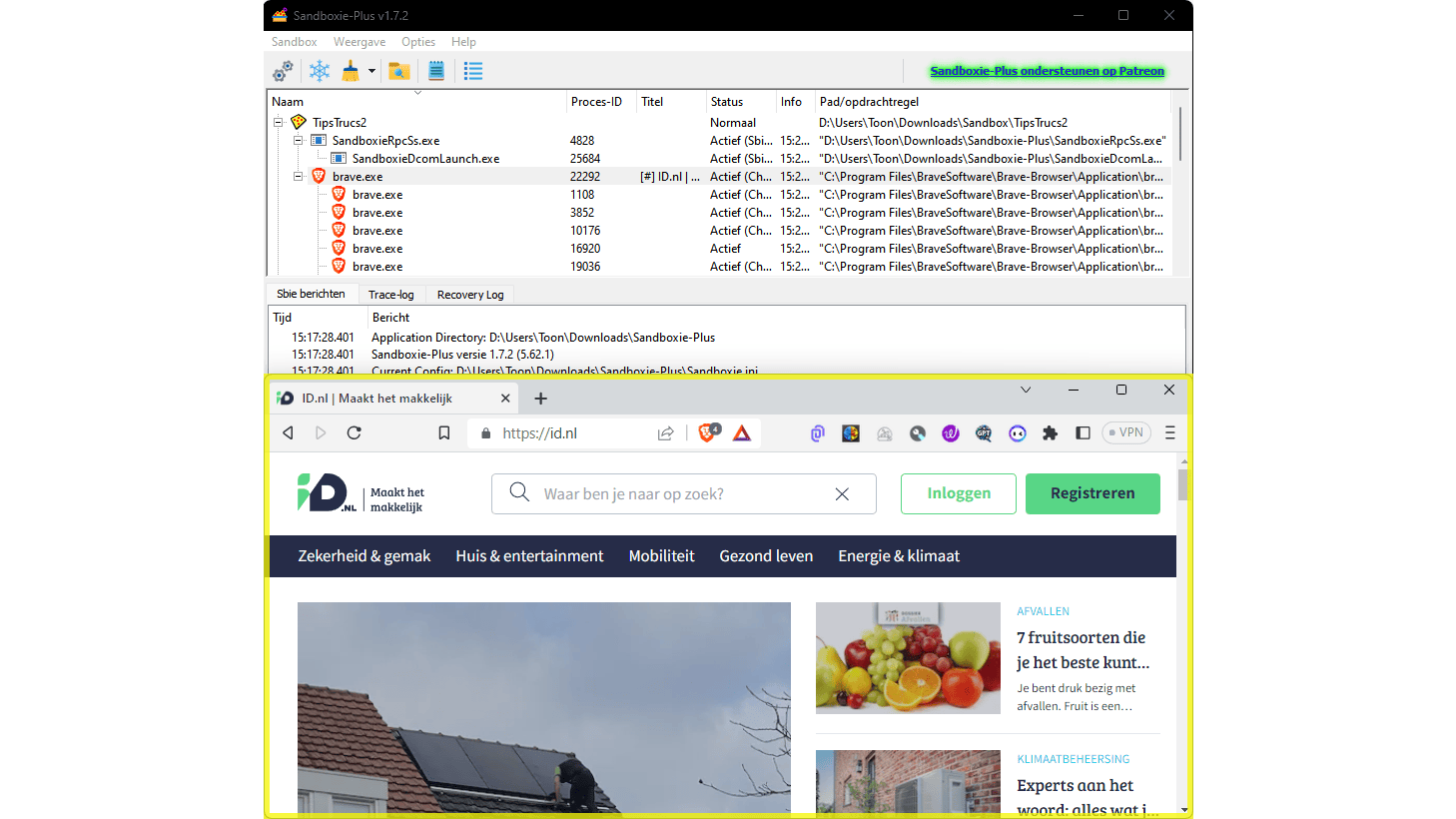The height and width of the screenshot is (819, 1456).
Task: Click the notepad toolbar icon in Sandboxie
Action: [x=436, y=71]
